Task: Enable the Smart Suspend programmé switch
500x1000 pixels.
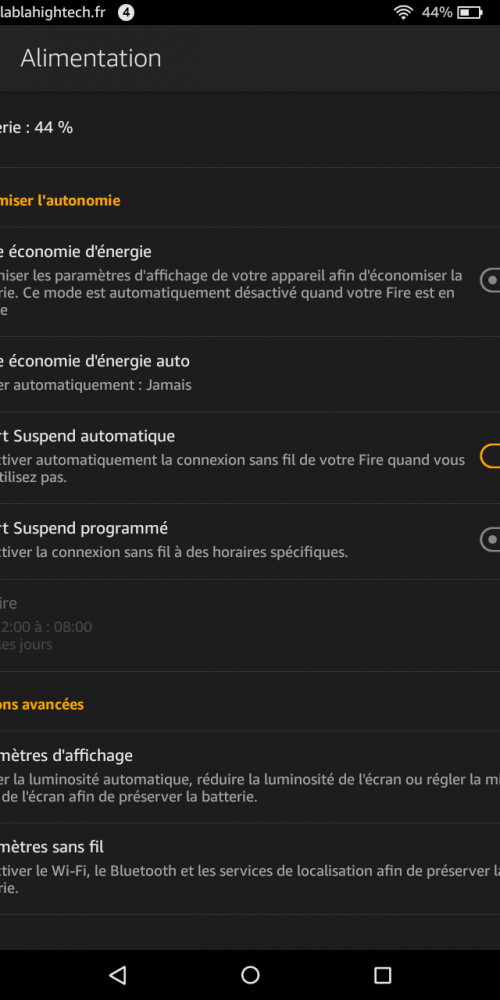Action: (x=490, y=540)
